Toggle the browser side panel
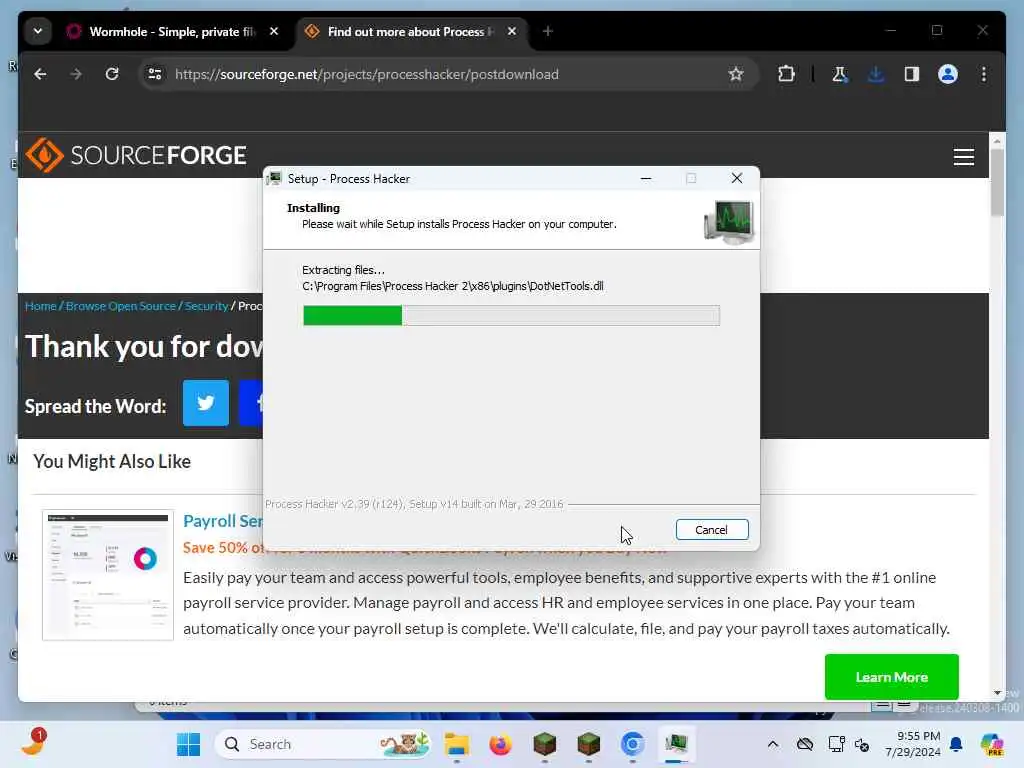Screen dimensions: 1024x768 click(912, 74)
